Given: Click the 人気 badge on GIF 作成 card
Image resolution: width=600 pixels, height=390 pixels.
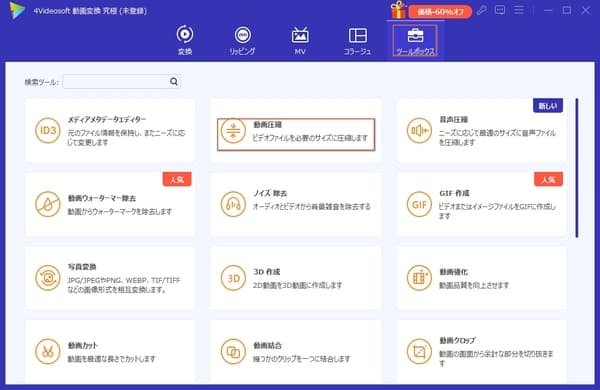Looking at the screenshot, I should click(548, 179).
